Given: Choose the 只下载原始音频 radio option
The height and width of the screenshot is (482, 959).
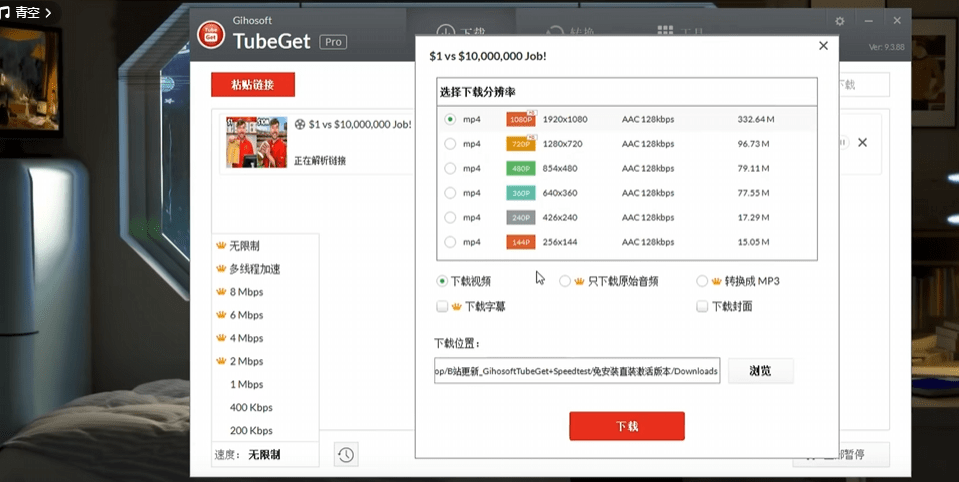Looking at the screenshot, I should (x=565, y=281).
